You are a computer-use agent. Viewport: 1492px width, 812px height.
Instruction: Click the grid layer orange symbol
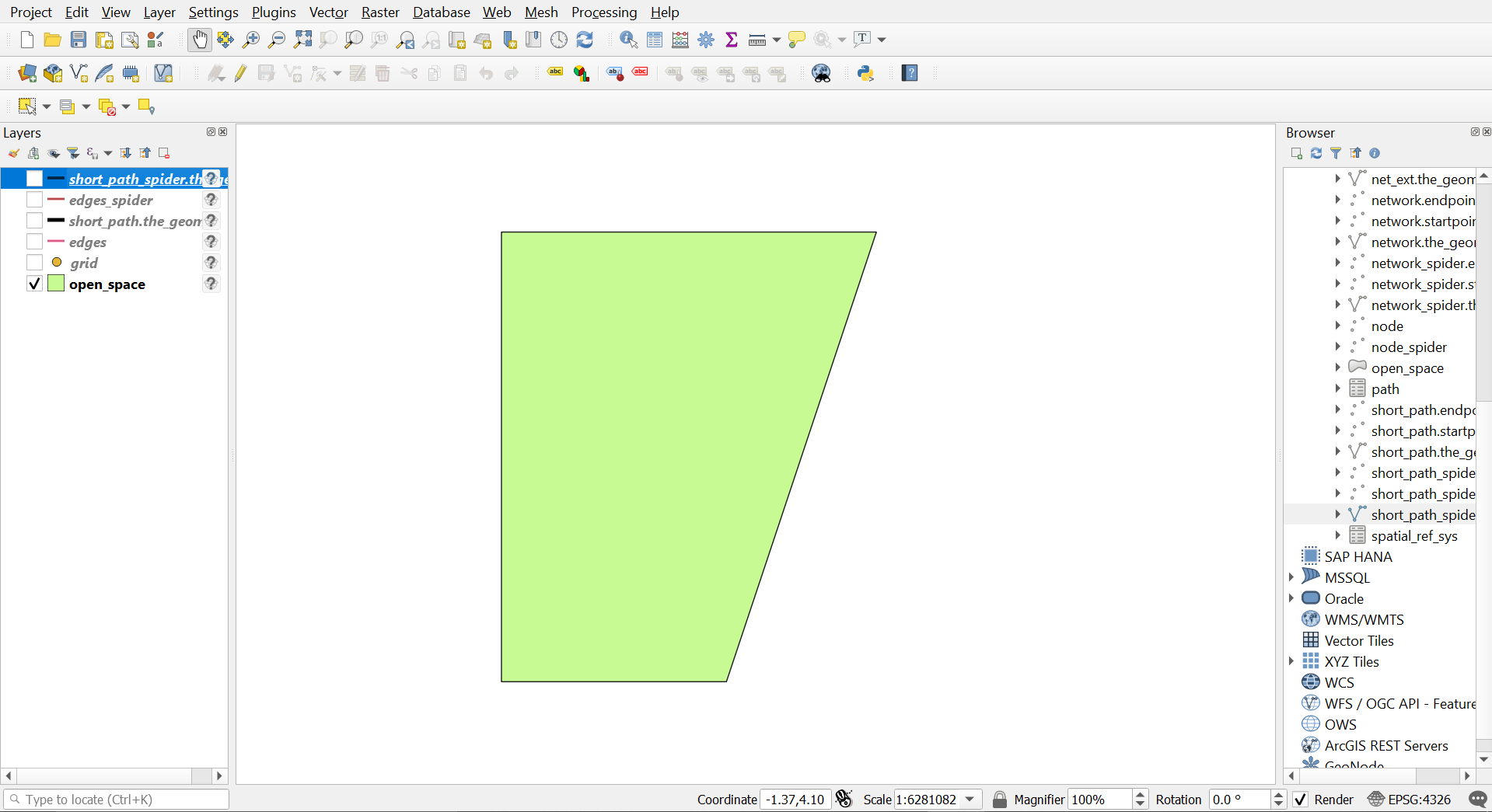57,263
